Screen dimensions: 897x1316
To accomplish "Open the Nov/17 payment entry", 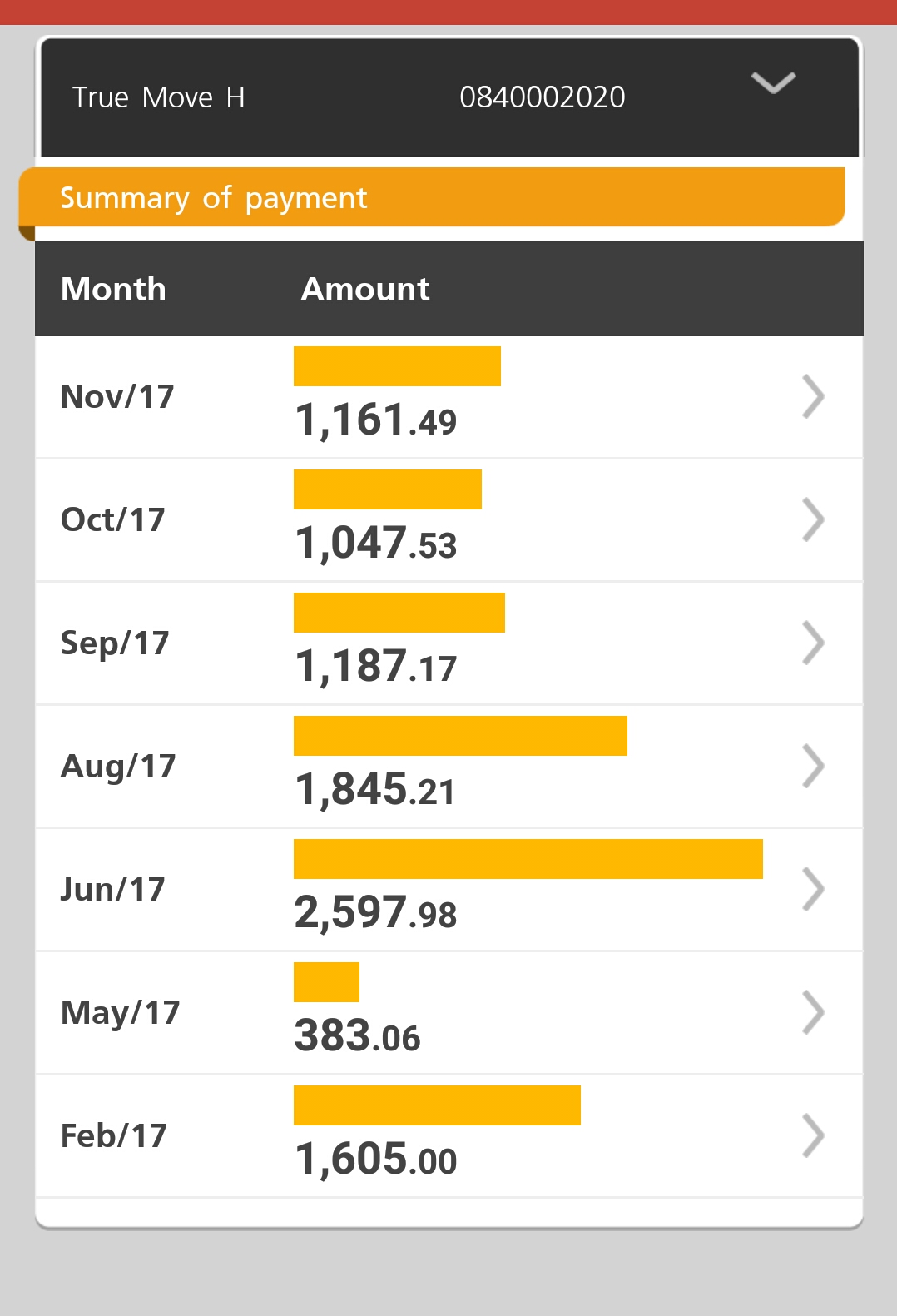I will (117, 397).
